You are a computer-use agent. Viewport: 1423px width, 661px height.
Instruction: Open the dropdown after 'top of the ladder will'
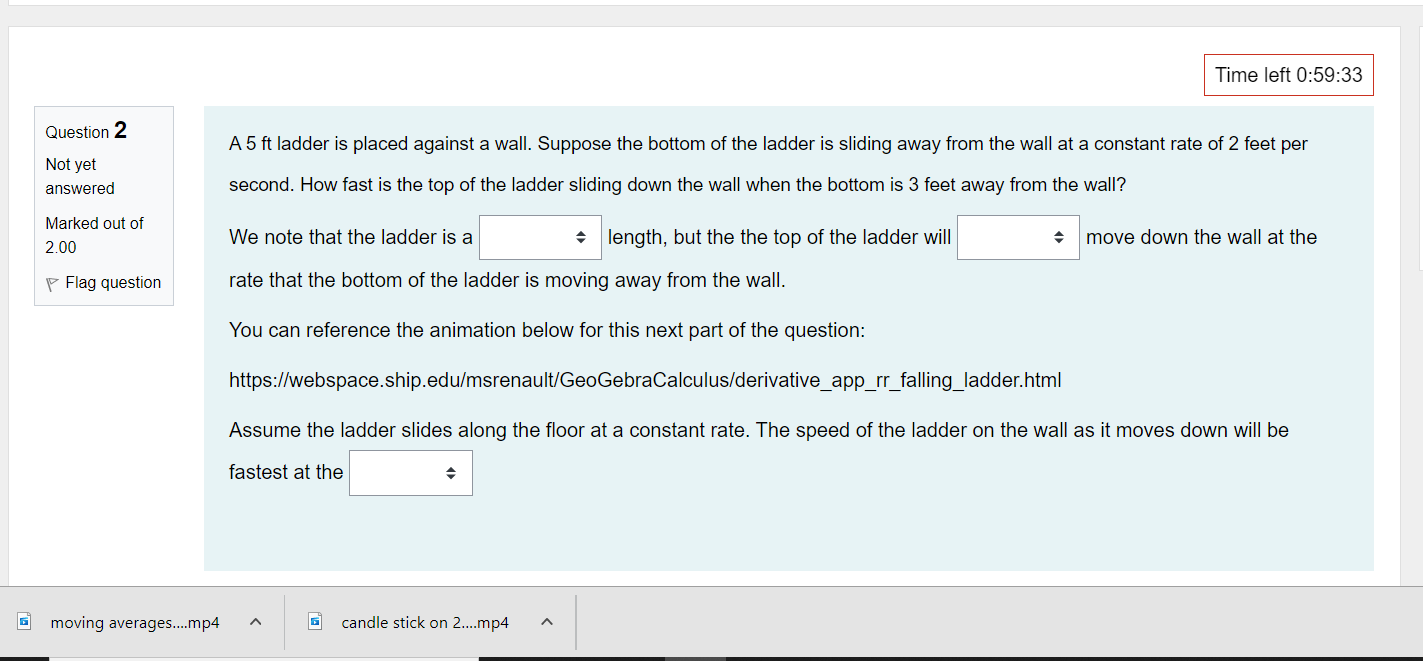pos(1018,237)
